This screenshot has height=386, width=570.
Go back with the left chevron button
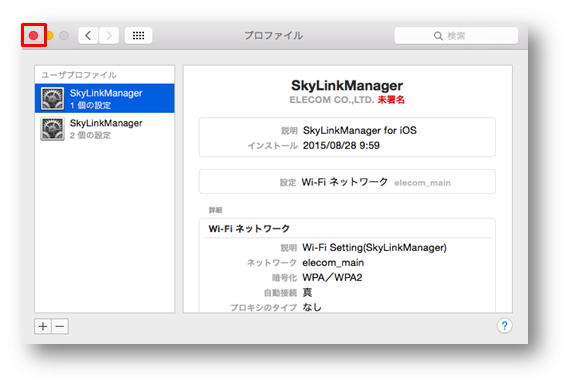click(88, 35)
